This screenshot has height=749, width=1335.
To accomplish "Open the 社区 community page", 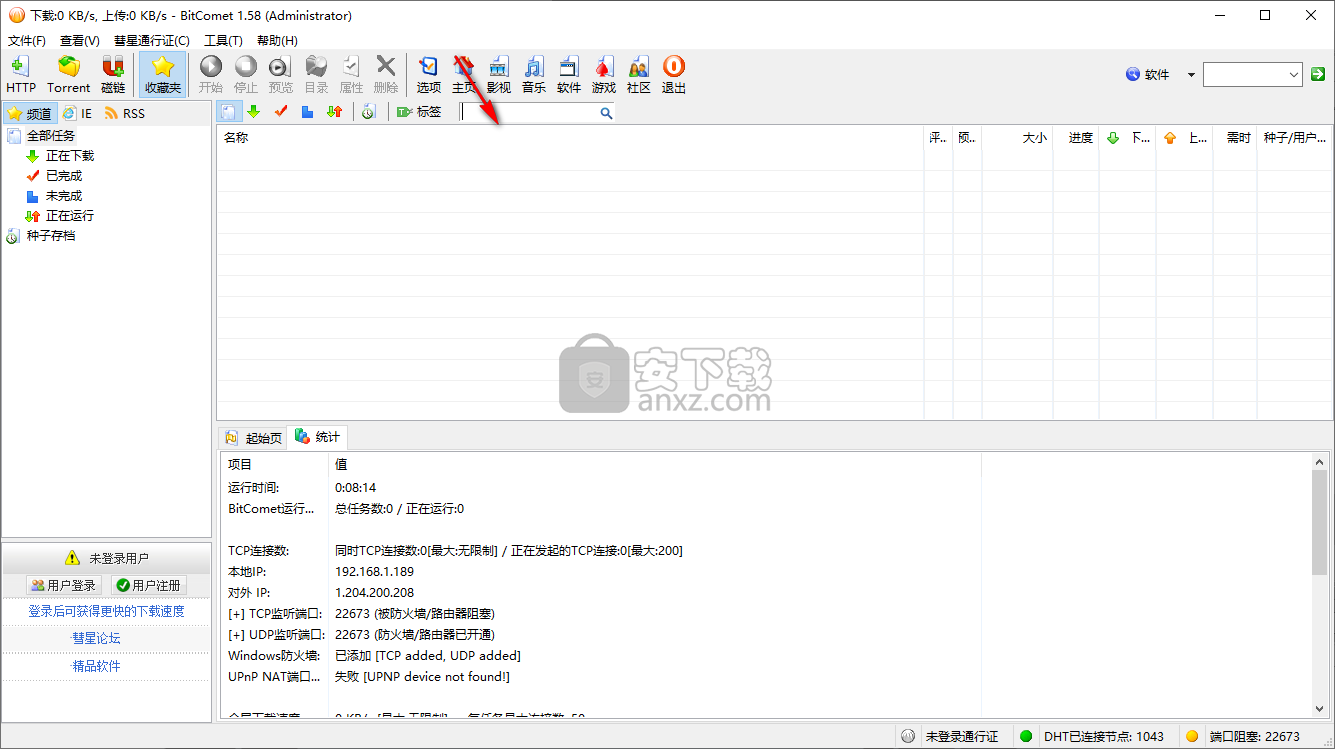I will 639,75.
